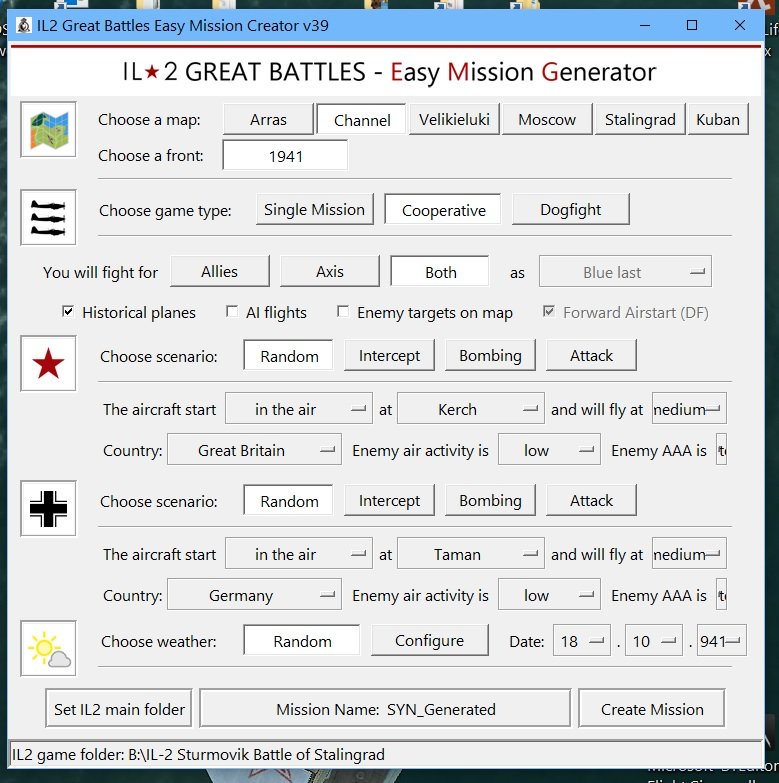Select Bombing scenario for Axis

coord(490,500)
